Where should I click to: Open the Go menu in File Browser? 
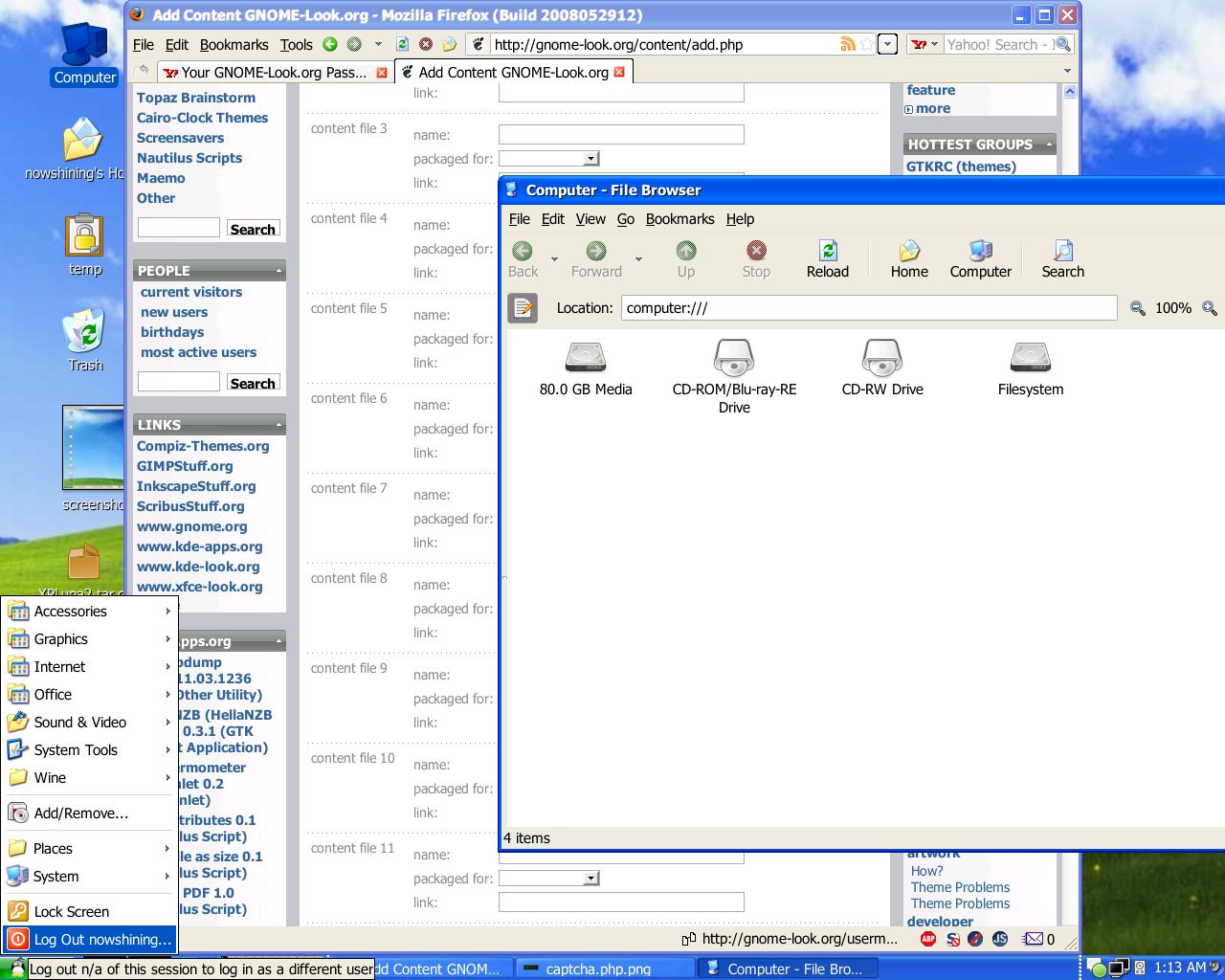pos(626,219)
